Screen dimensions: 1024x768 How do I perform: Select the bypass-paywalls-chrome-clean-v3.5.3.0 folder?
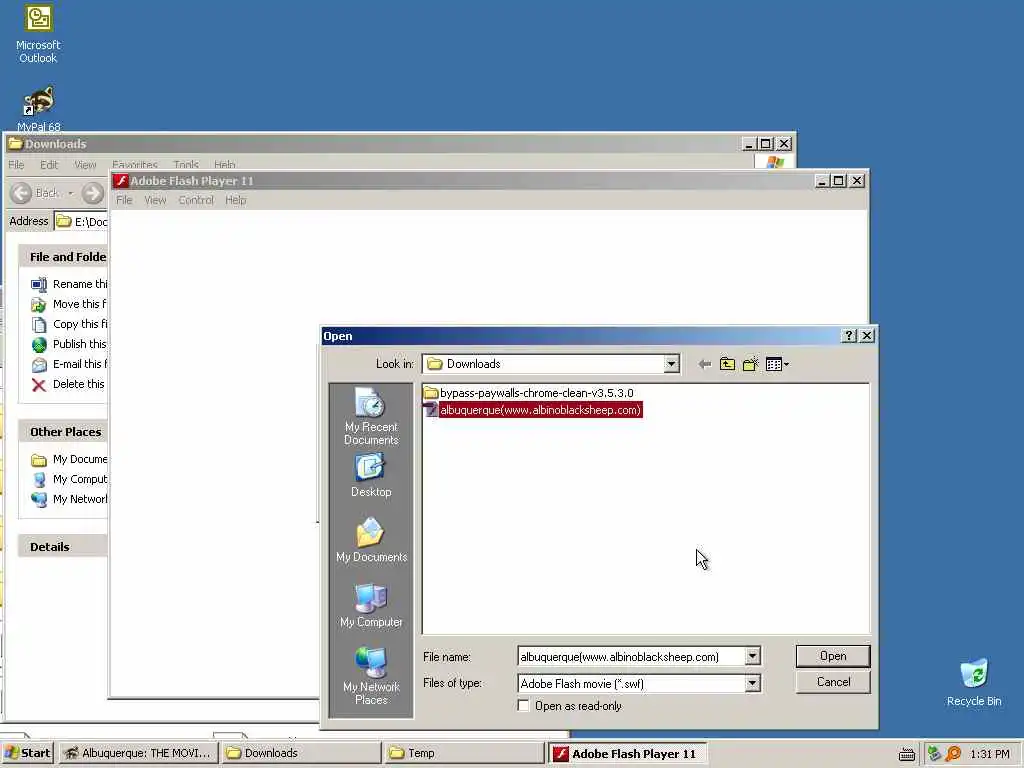click(x=528, y=393)
